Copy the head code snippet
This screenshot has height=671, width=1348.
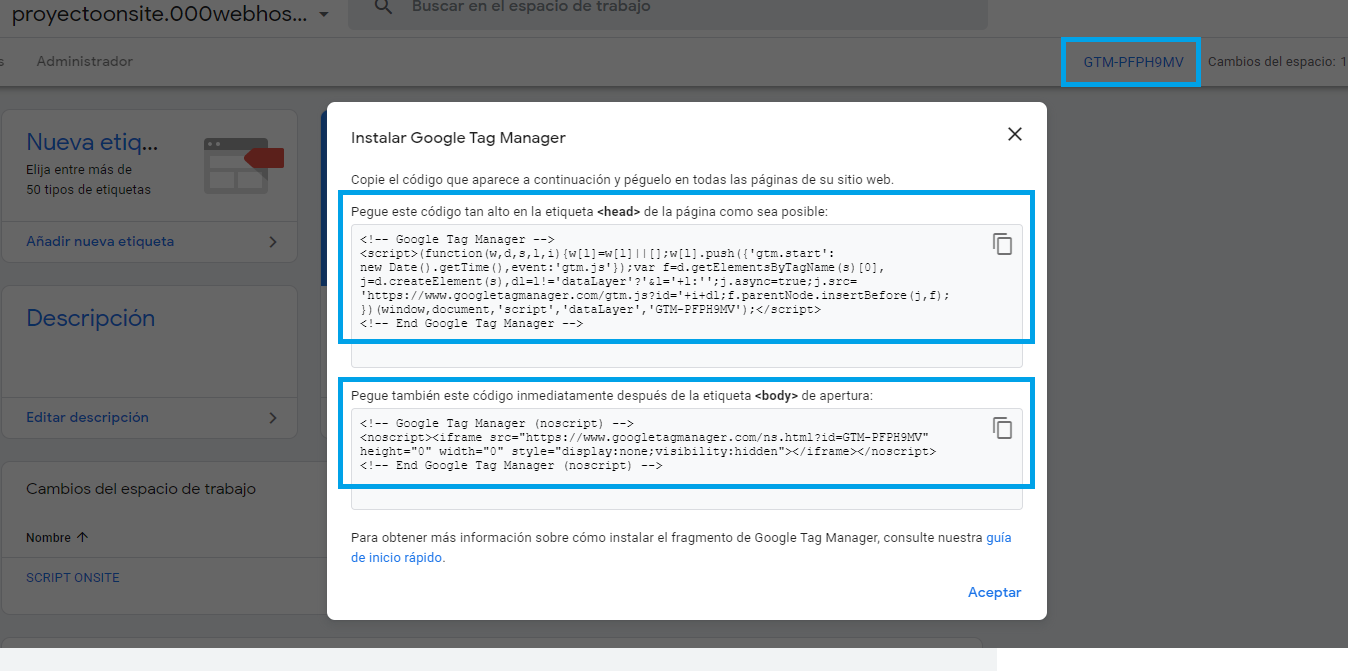click(x=1002, y=244)
